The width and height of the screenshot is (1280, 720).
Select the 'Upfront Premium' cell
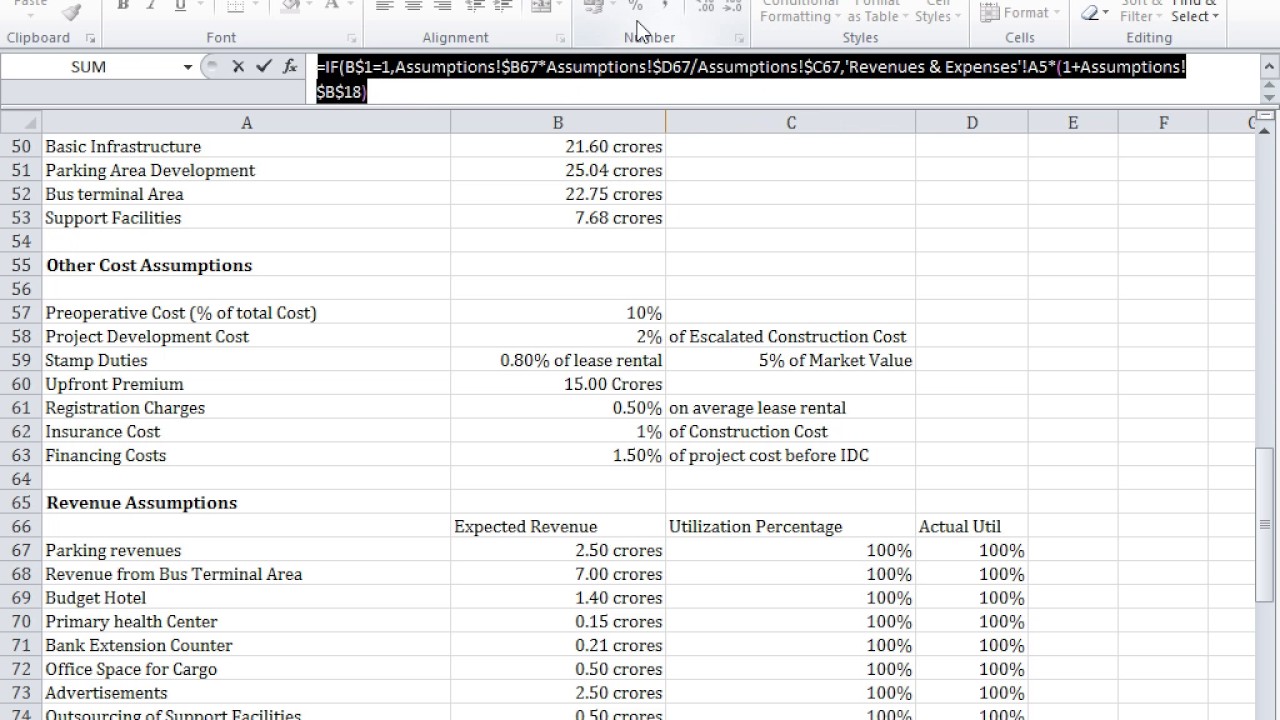(246, 384)
